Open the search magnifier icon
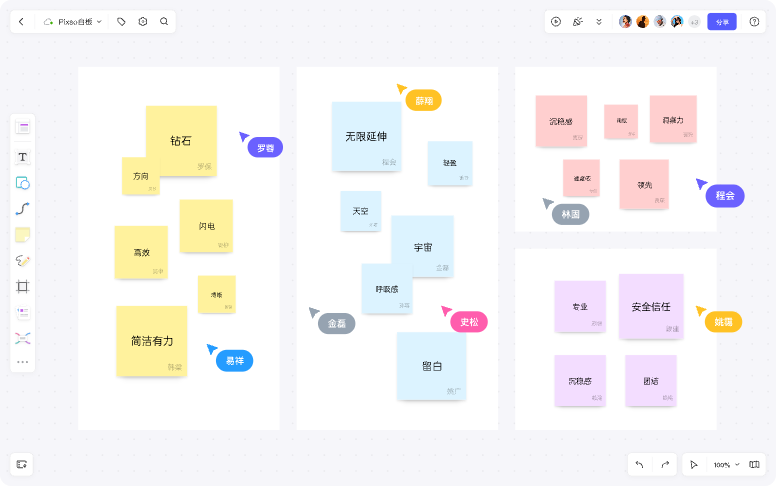Image resolution: width=776 pixels, height=486 pixels. [164, 21]
